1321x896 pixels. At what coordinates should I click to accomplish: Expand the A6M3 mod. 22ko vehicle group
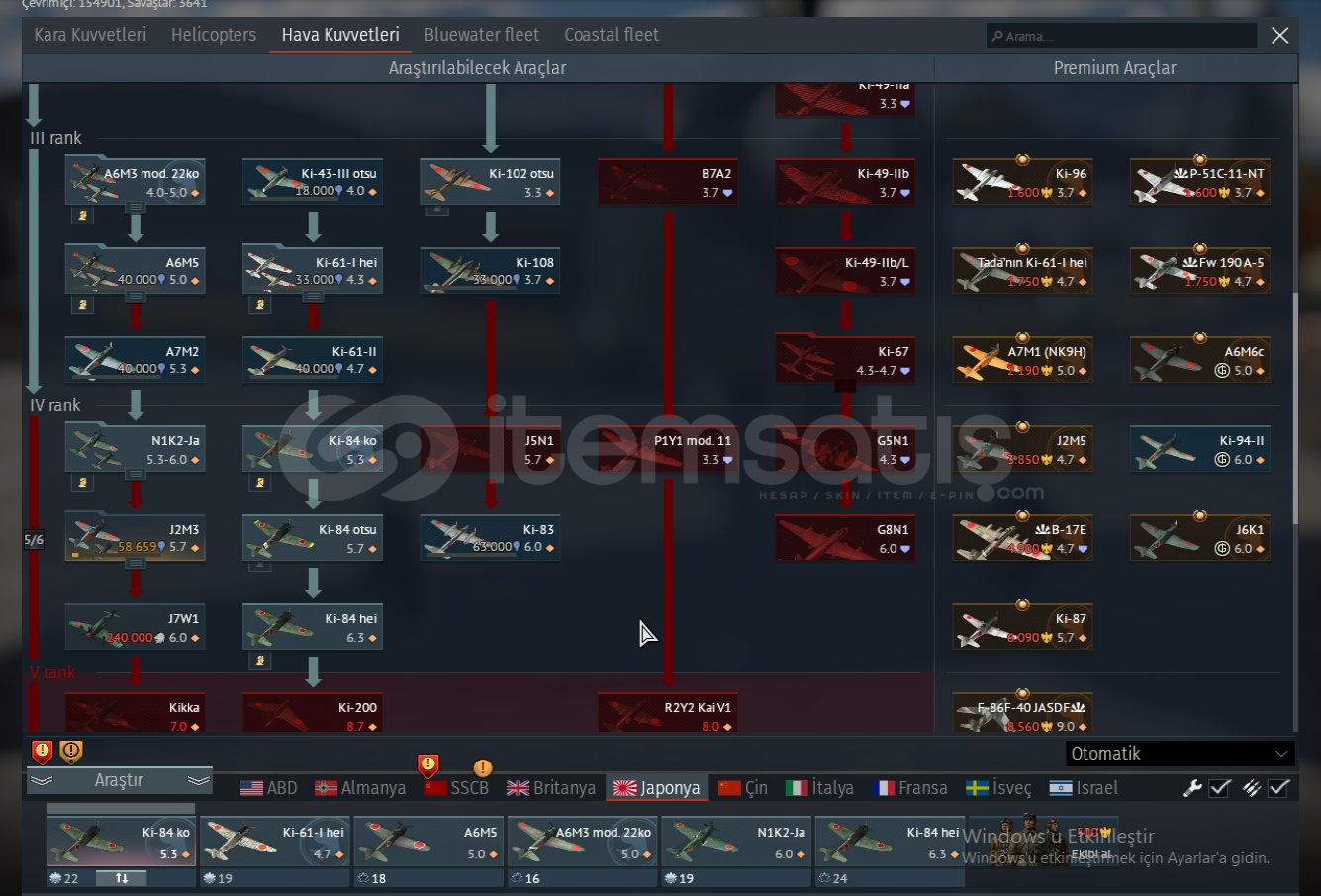136,208
